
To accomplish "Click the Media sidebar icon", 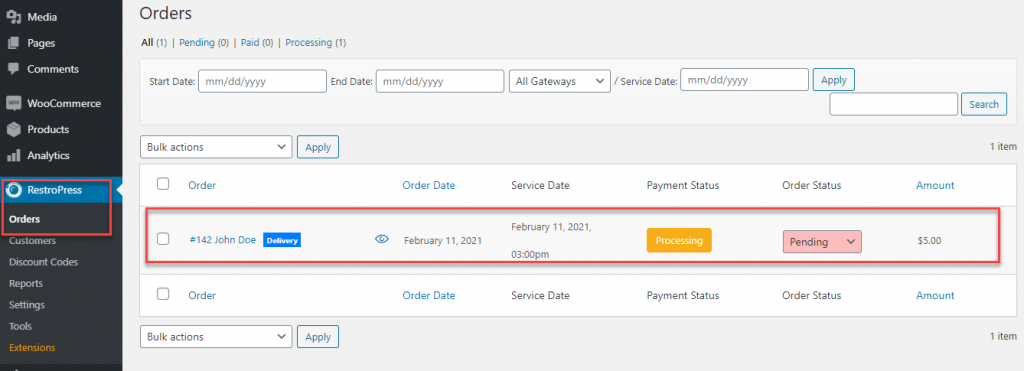I will (13, 17).
